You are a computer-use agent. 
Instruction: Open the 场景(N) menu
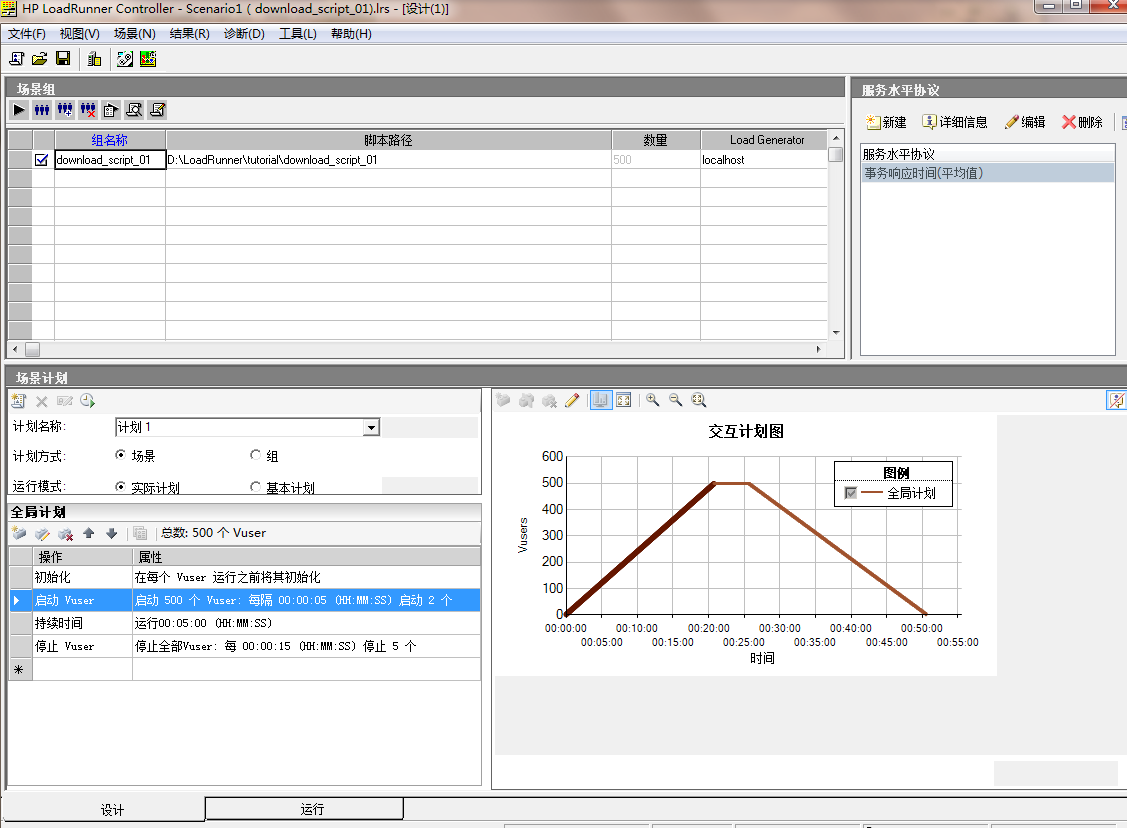(x=134, y=33)
